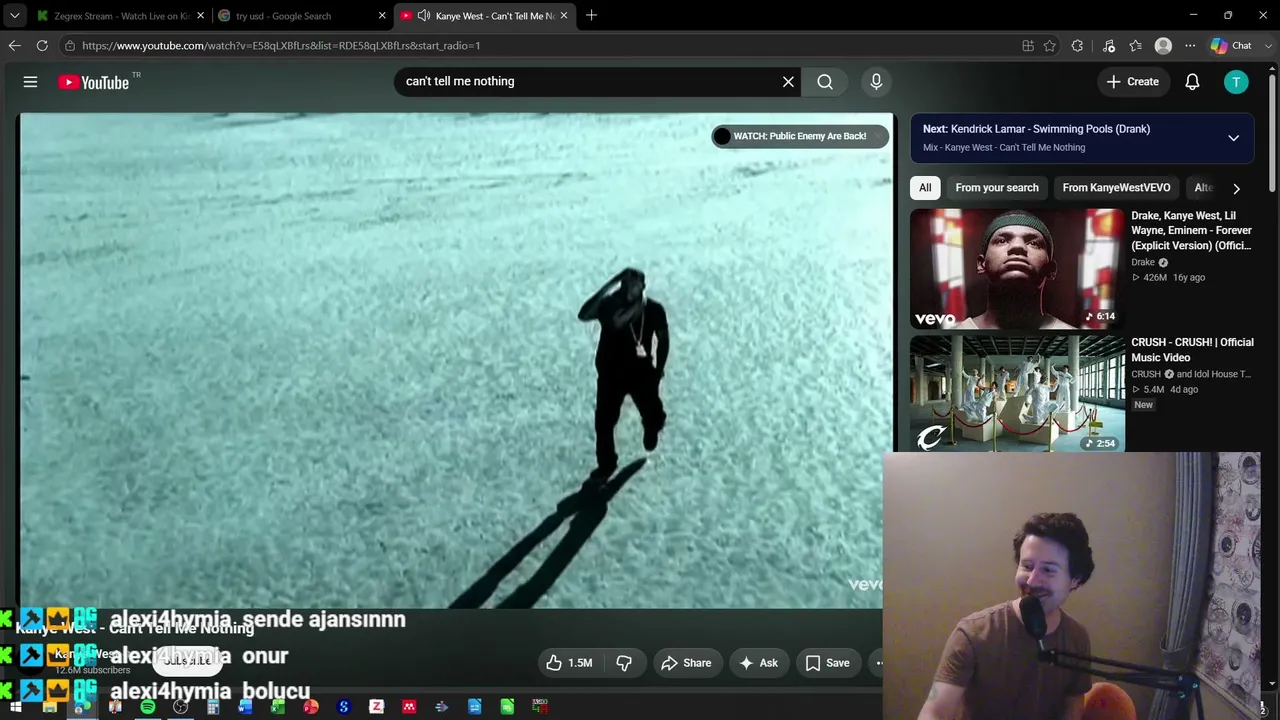Select the Kanye West YouTube tab
This screenshot has height=720, width=1280.
tap(483, 16)
